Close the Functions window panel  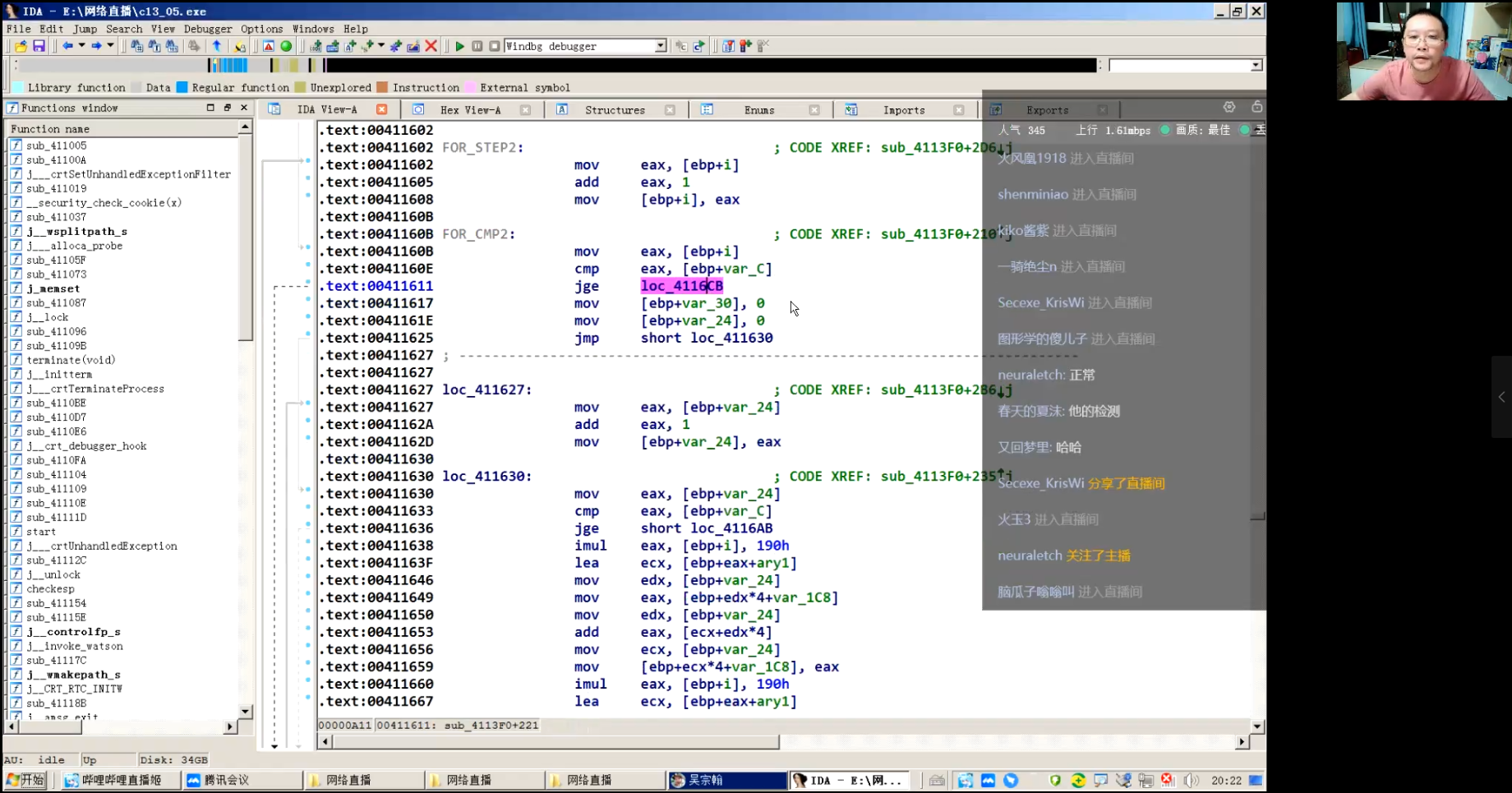pos(243,108)
